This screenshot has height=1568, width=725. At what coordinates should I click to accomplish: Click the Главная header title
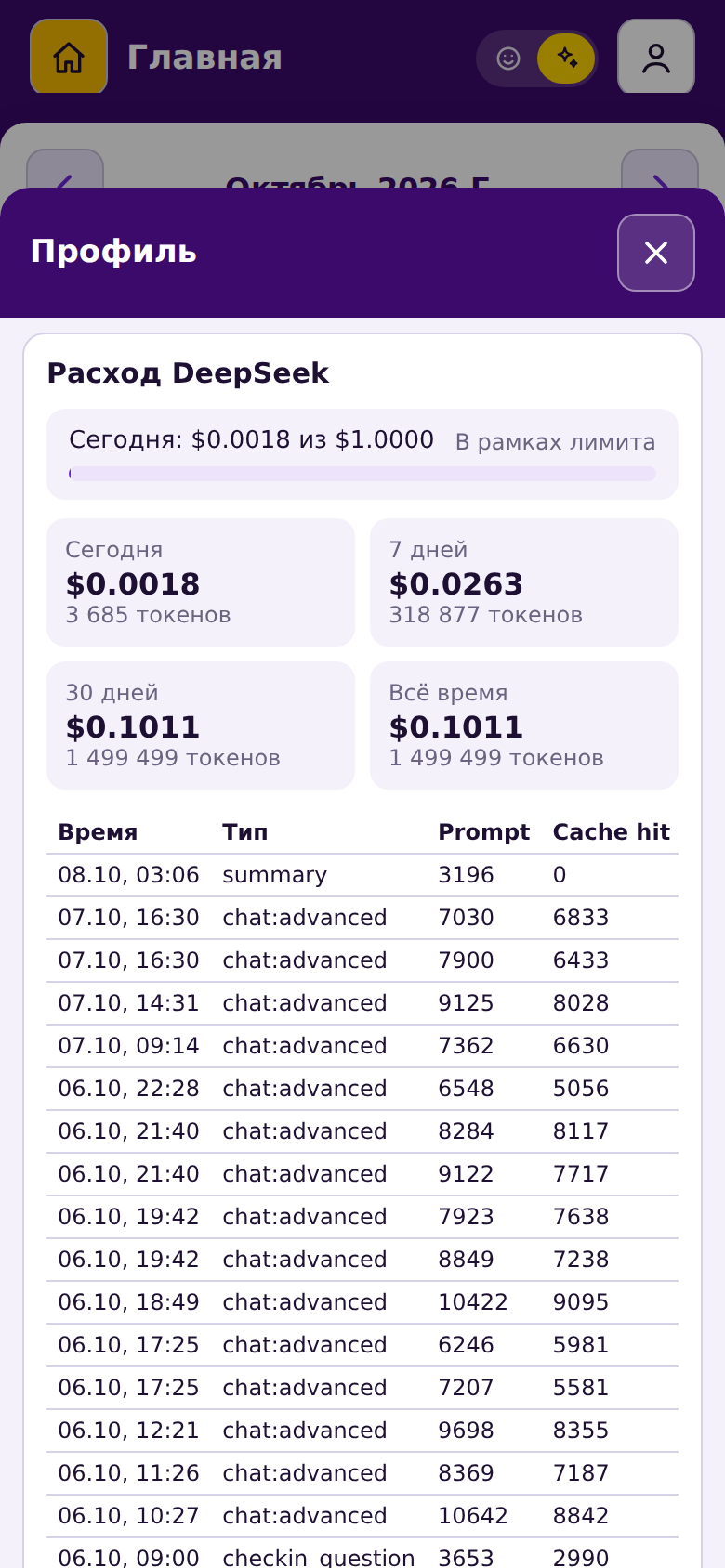[x=204, y=58]
